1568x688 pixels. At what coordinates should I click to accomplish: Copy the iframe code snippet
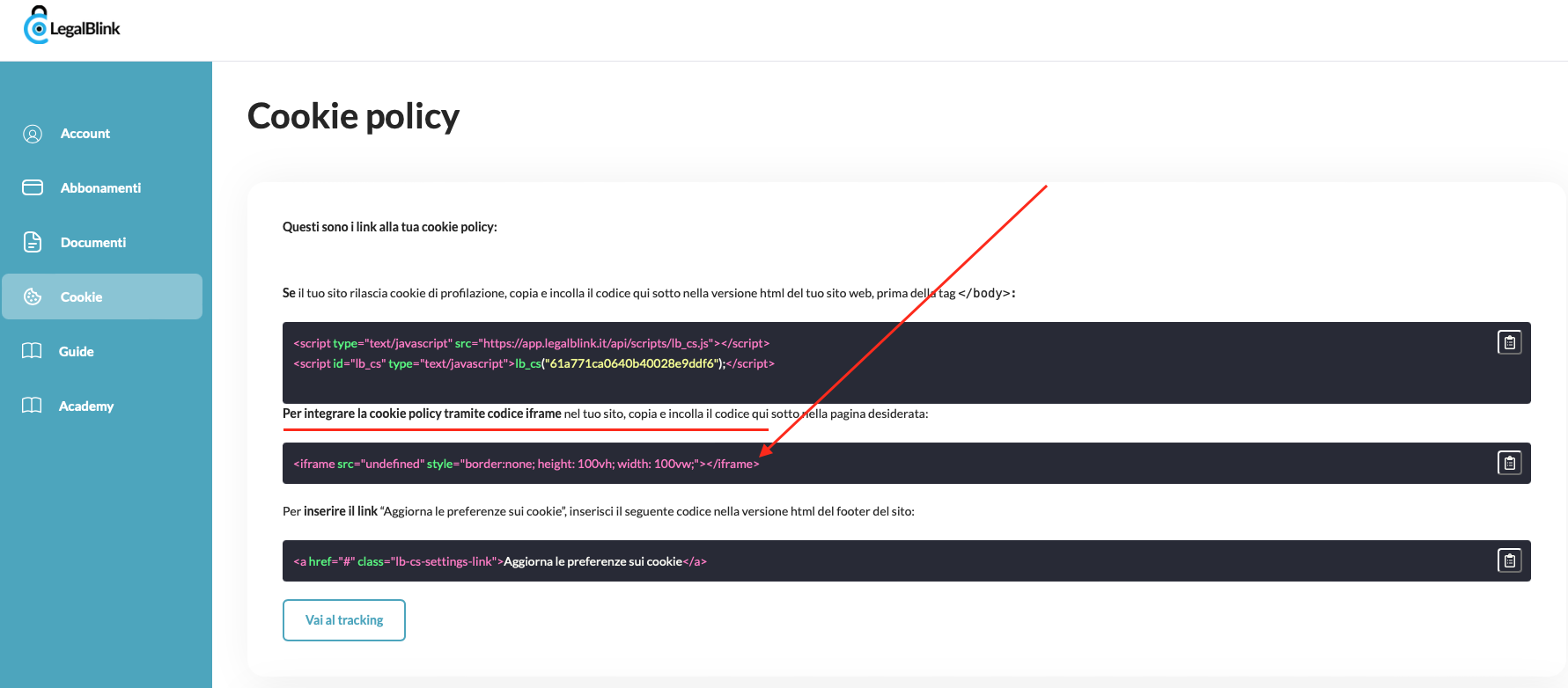click(x=1510, y=463)
